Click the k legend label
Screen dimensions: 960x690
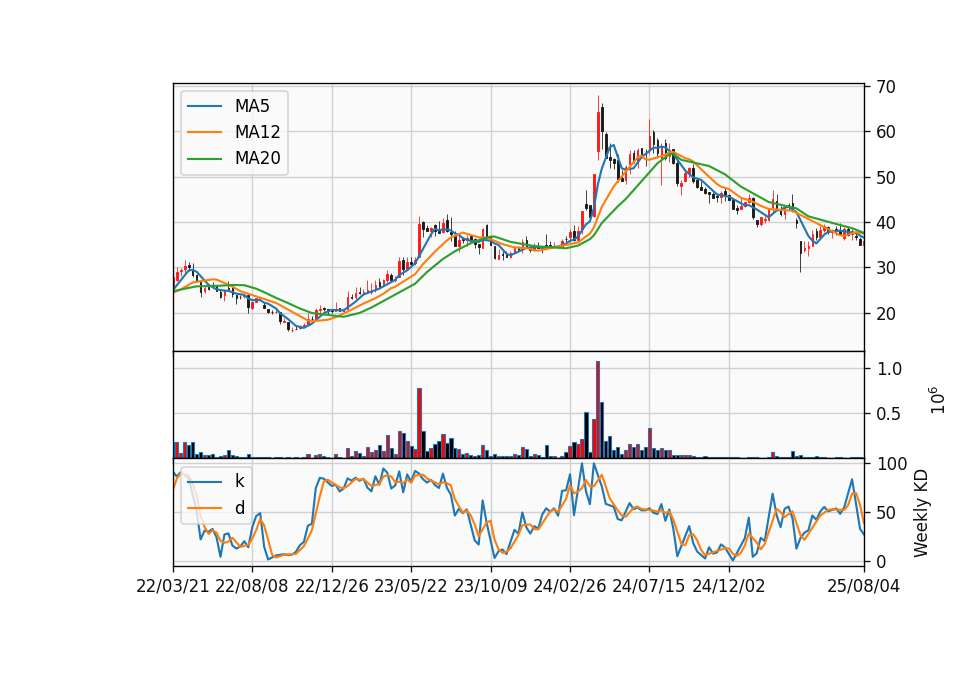239,481
